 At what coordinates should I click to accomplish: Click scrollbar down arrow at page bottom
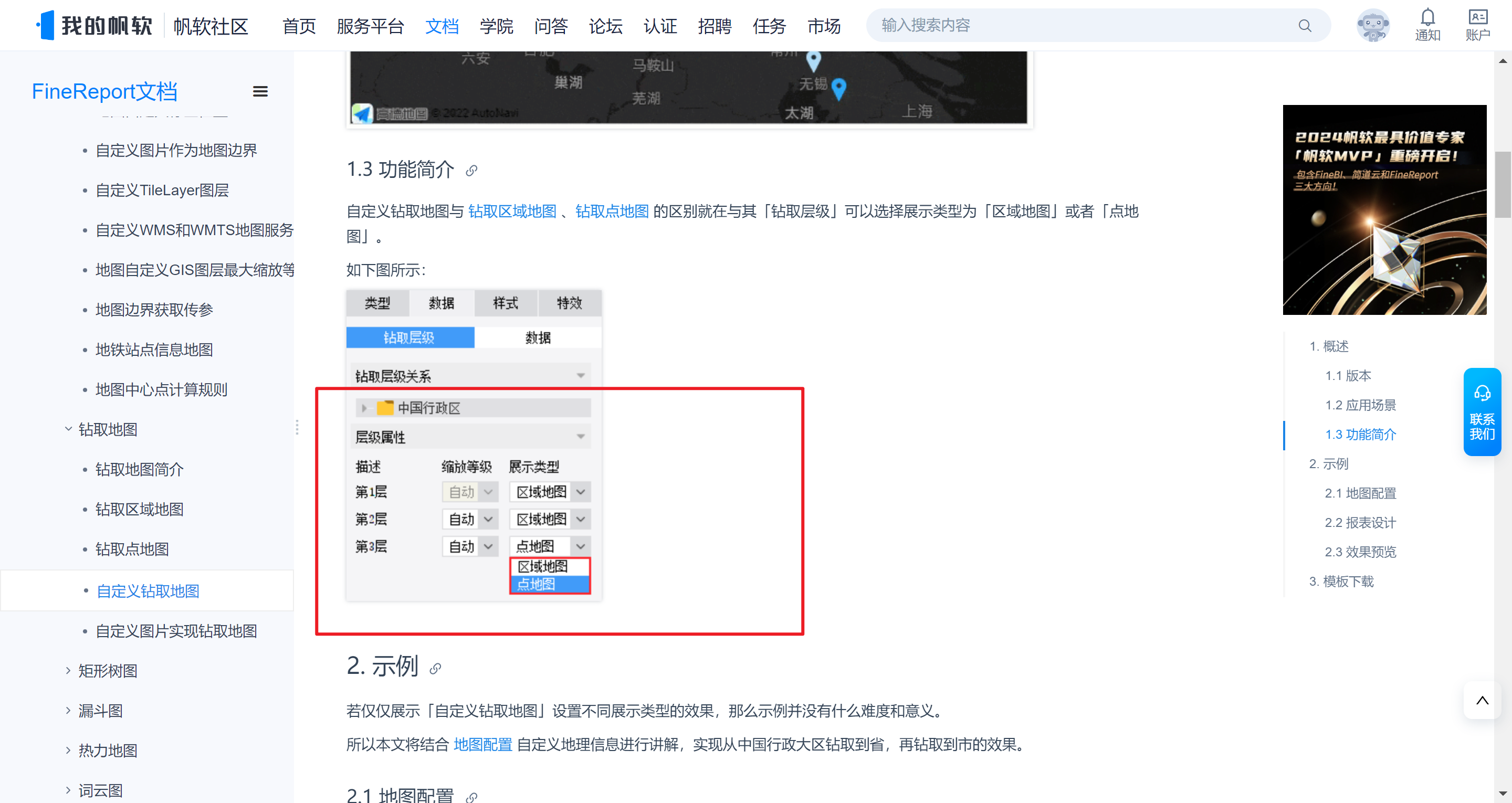[x=1503, y=795]
